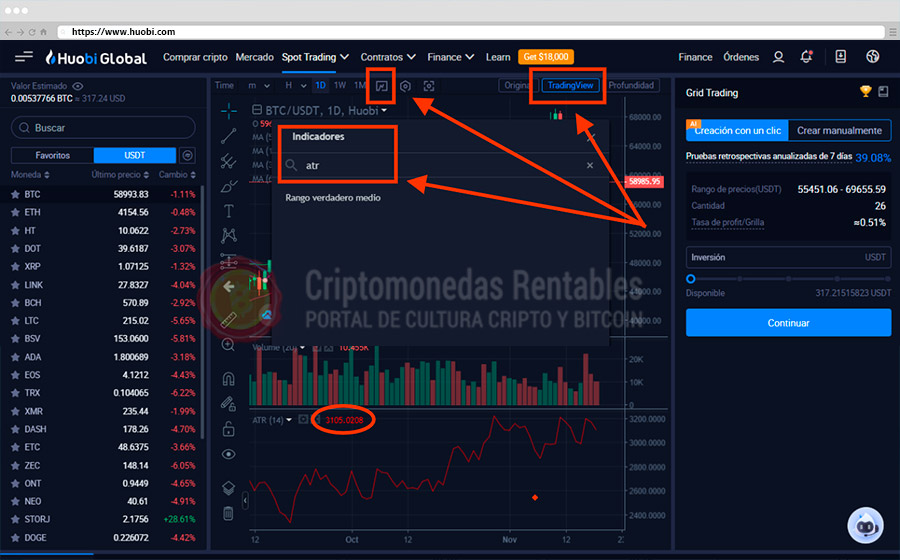
Task: Toggle BTC favorite star in list
Action: (14, 194)
